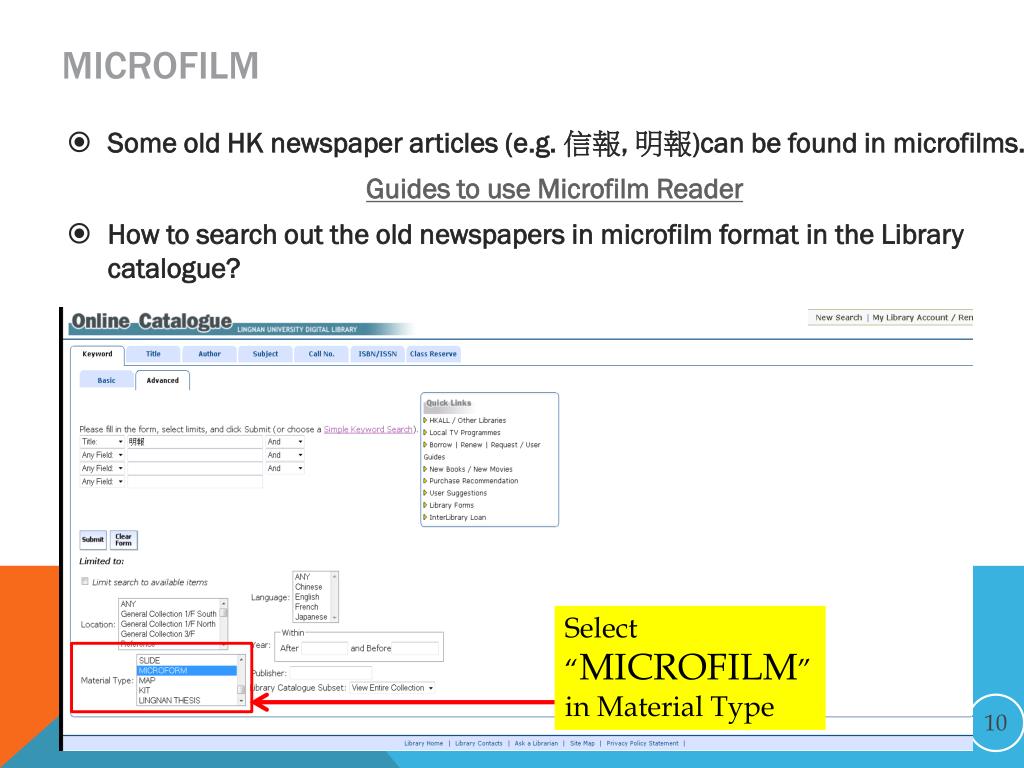Choose SLIDE in Material Type list
Viewport: 1024px width, 768px height.
pyautogui.click(x=187, y=661)
